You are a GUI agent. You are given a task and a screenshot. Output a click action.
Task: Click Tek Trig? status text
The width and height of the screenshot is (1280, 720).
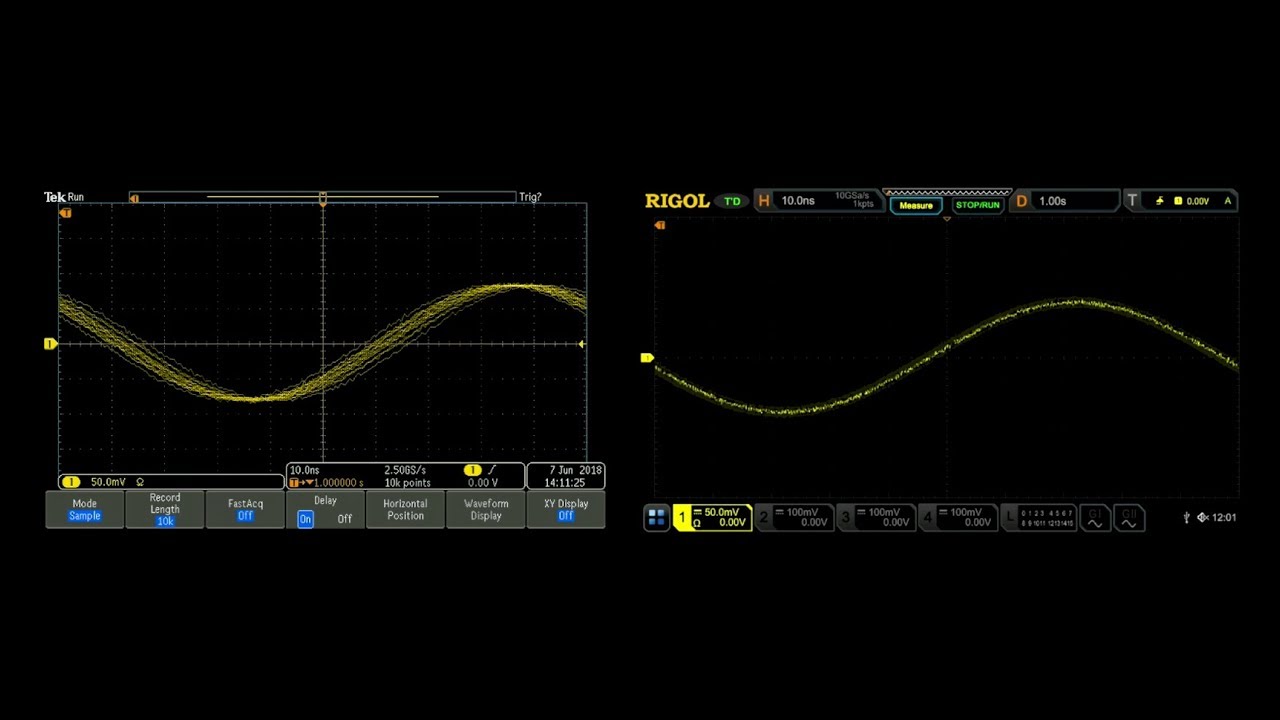tap(530, 197)
